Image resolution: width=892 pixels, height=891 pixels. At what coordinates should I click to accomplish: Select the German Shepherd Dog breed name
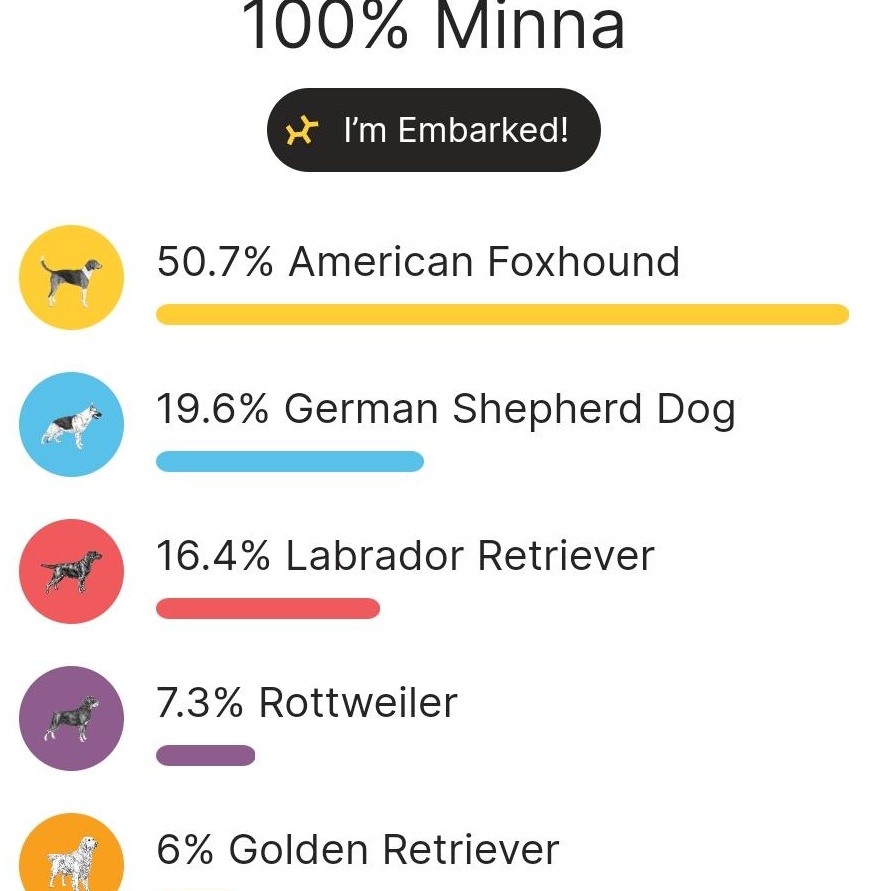[x=510, y=409]
